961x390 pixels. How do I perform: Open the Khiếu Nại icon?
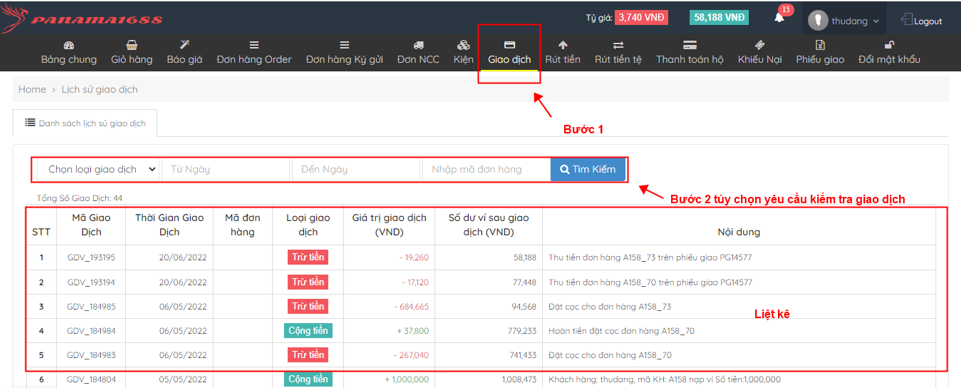coord(760,45)
